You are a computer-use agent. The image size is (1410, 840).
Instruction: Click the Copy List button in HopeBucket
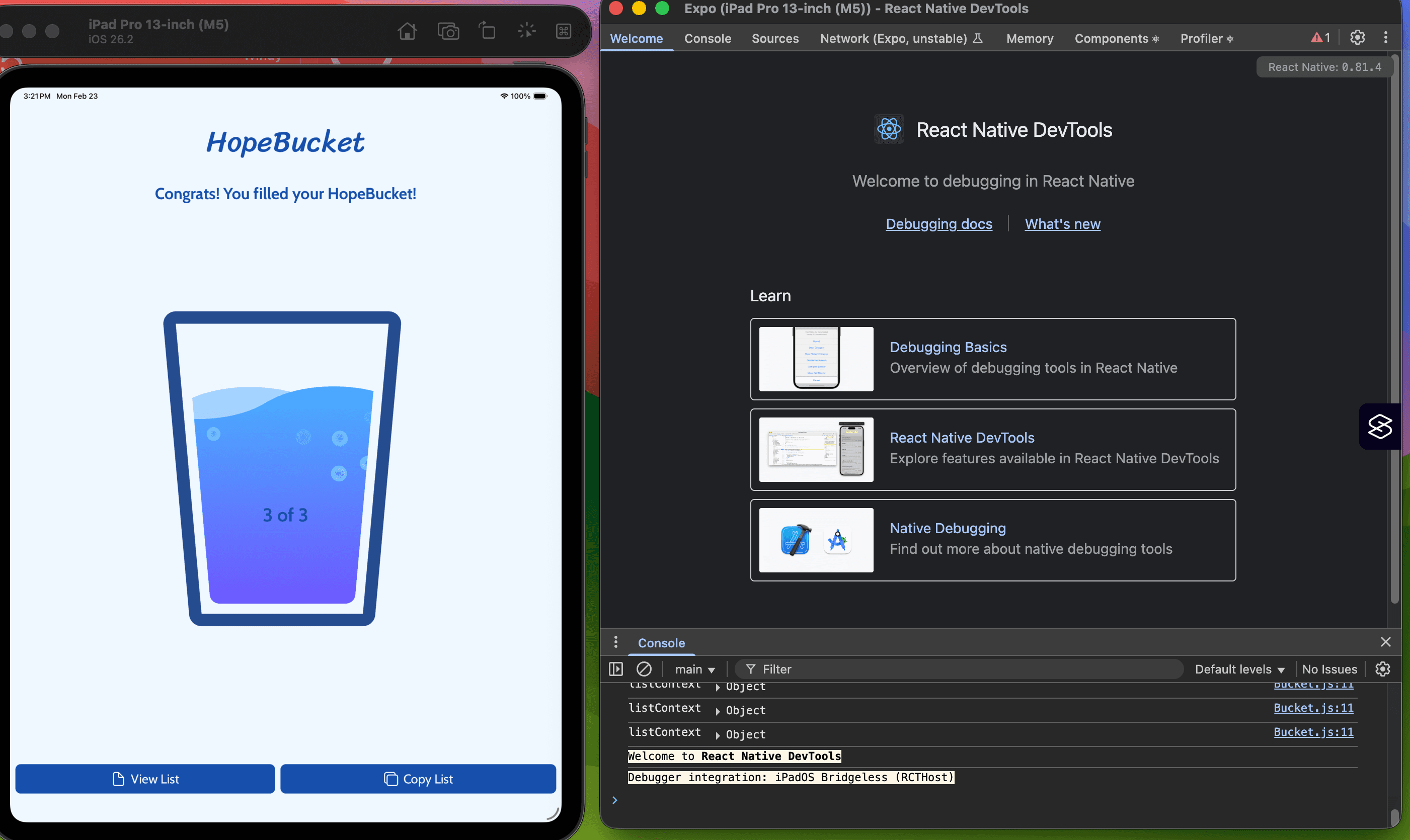pyautogui.click(x=418, y=779)
